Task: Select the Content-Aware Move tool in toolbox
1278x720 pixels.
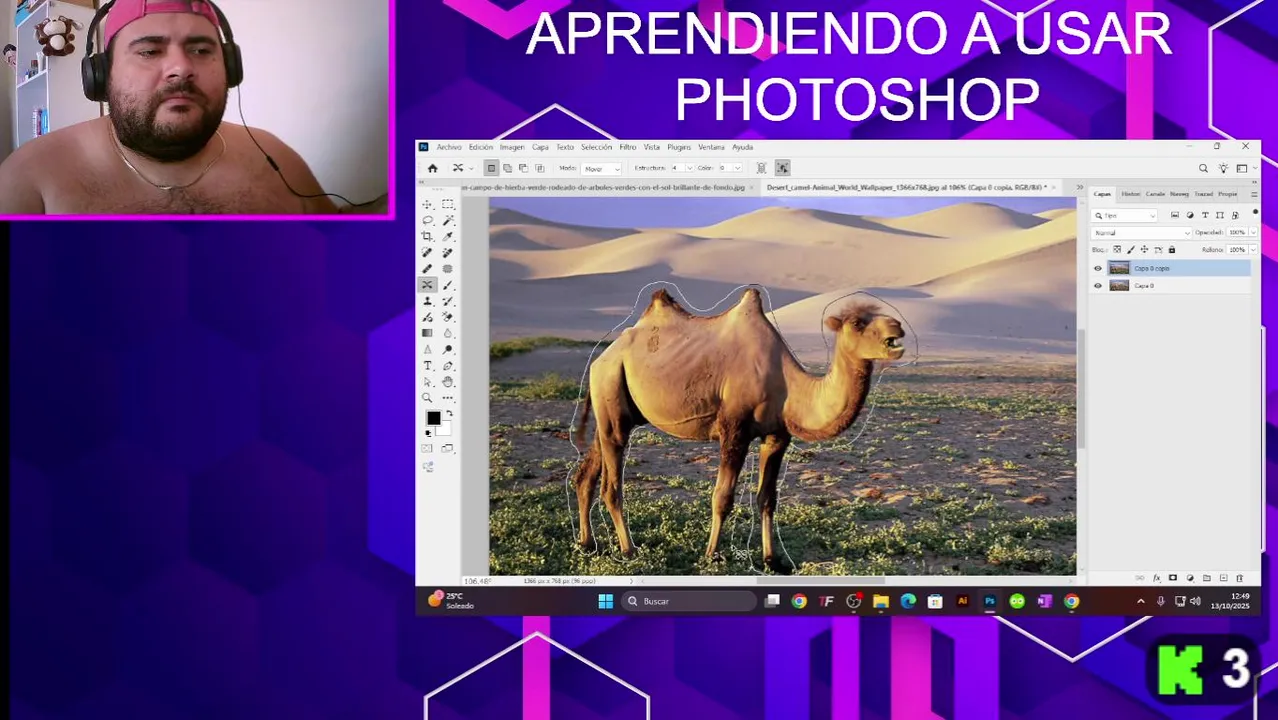Action: click(x=427, y=284)
